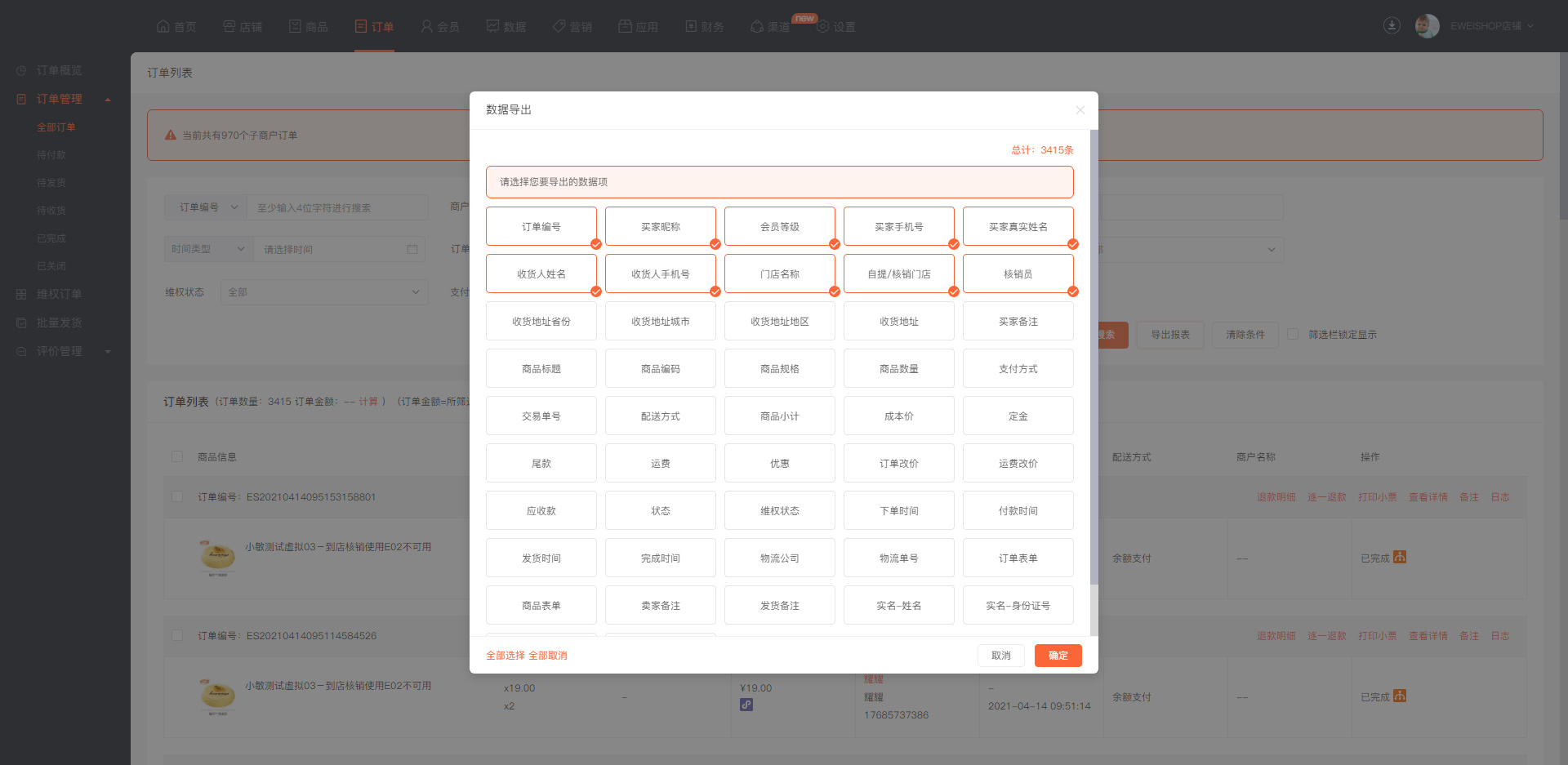Viewport: 1568px width, 765px height.
Task: Open the 会员 top navigation tab
Action: [440, 27]
